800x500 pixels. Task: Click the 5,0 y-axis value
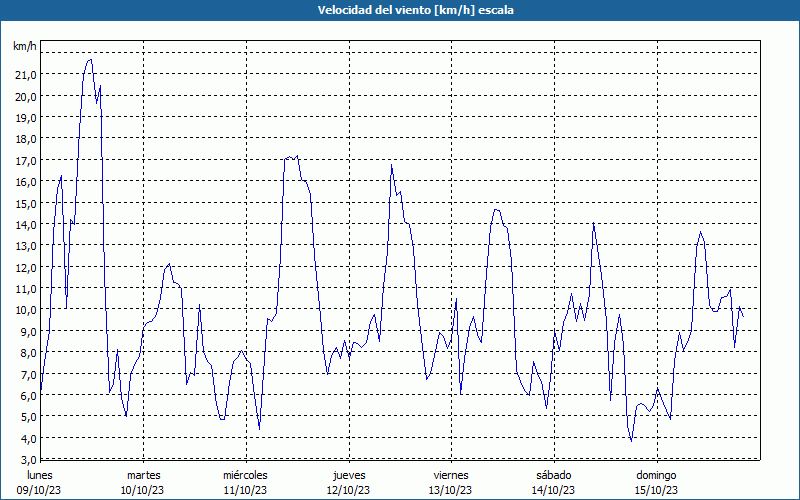click(28, 417)
